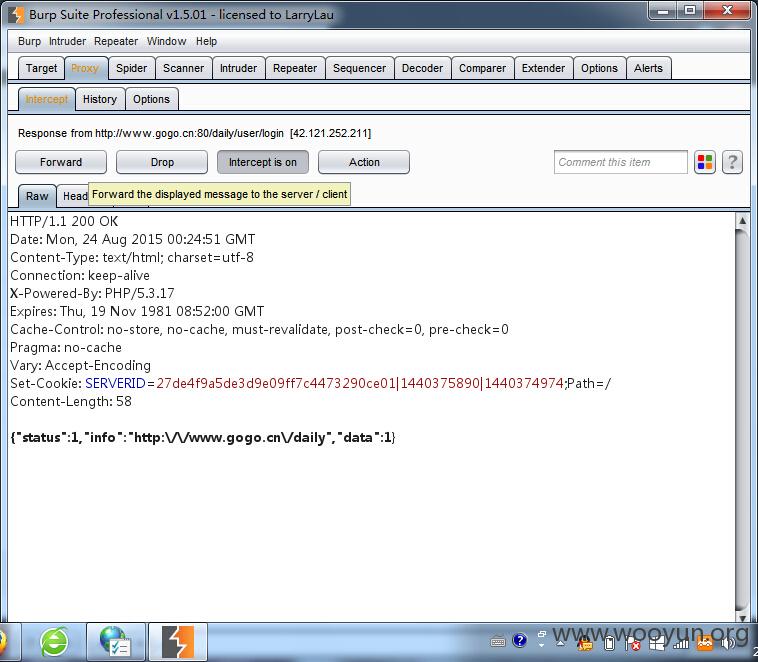This screenshot has height=662, width=758.
Task: Click the Cache-Control header line
Action: [259, 330]
